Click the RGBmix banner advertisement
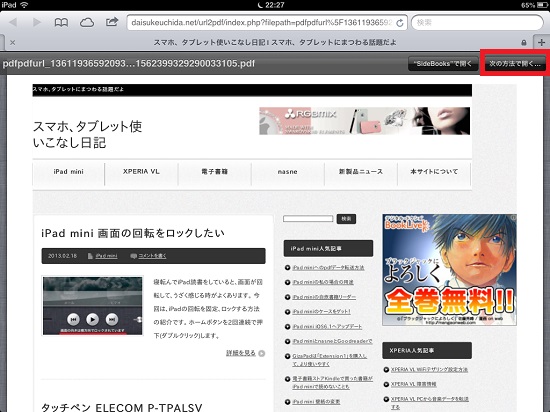Screen dimensions: 550x412 [364, 121]
